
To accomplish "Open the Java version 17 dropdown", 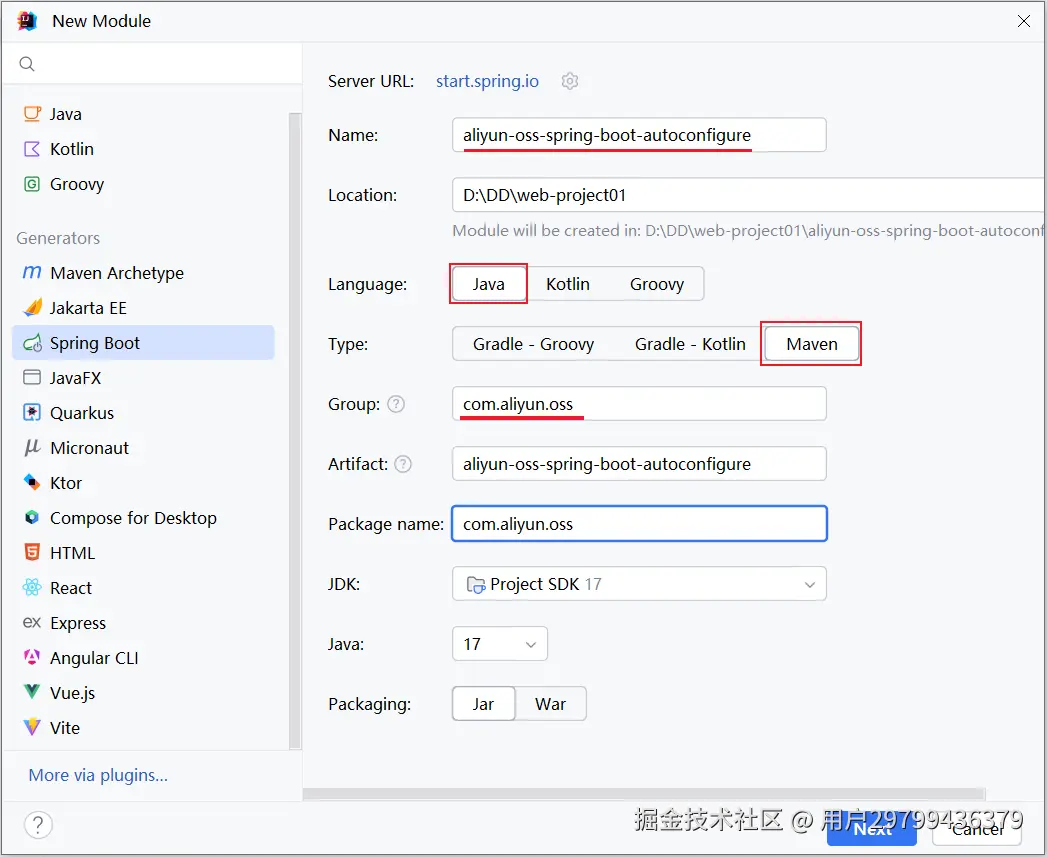I will [499, 644].
